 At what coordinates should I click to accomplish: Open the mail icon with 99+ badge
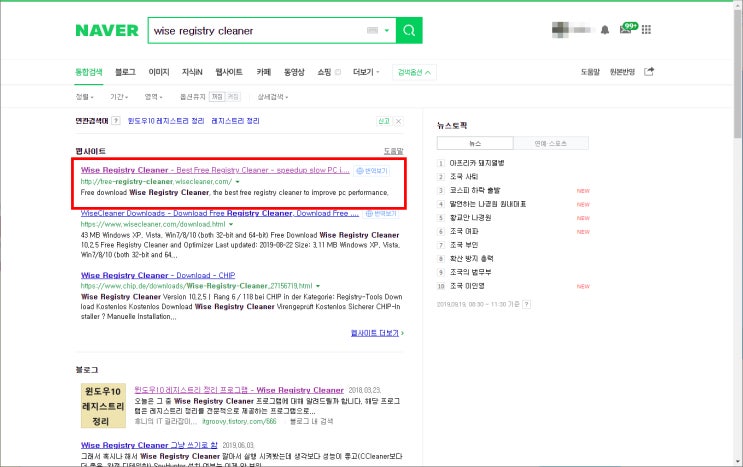628,28
